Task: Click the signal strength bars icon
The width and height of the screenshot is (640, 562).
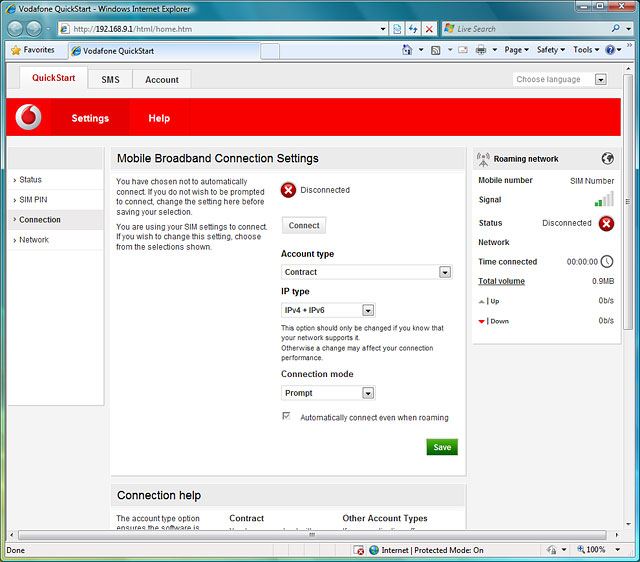Action: pos(604,200)
